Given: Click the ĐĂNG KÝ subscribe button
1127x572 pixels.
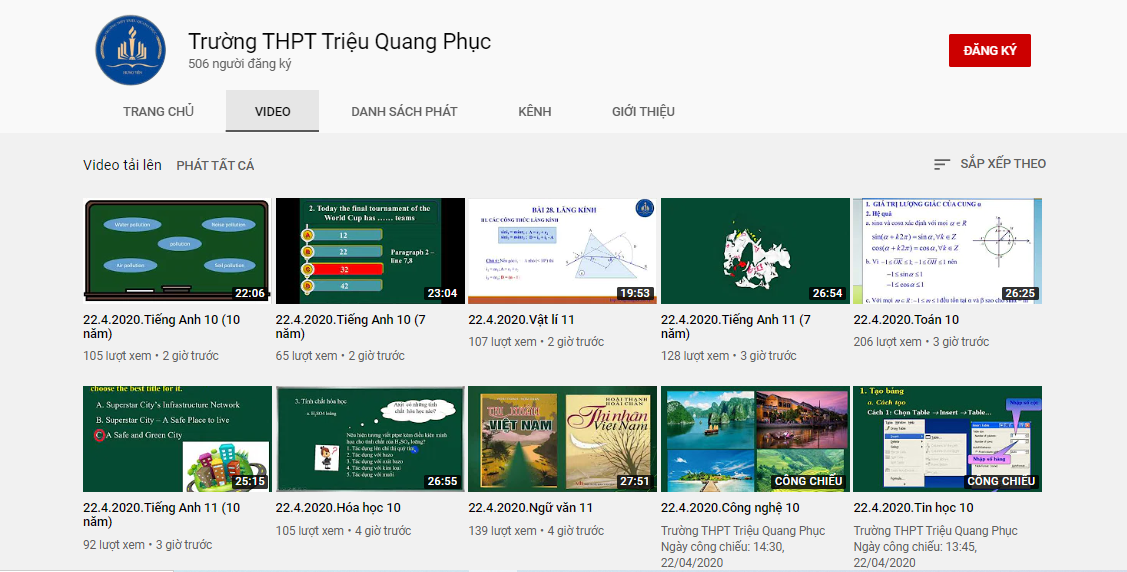Looking at the screenshot, I should [x=990, y=50].
